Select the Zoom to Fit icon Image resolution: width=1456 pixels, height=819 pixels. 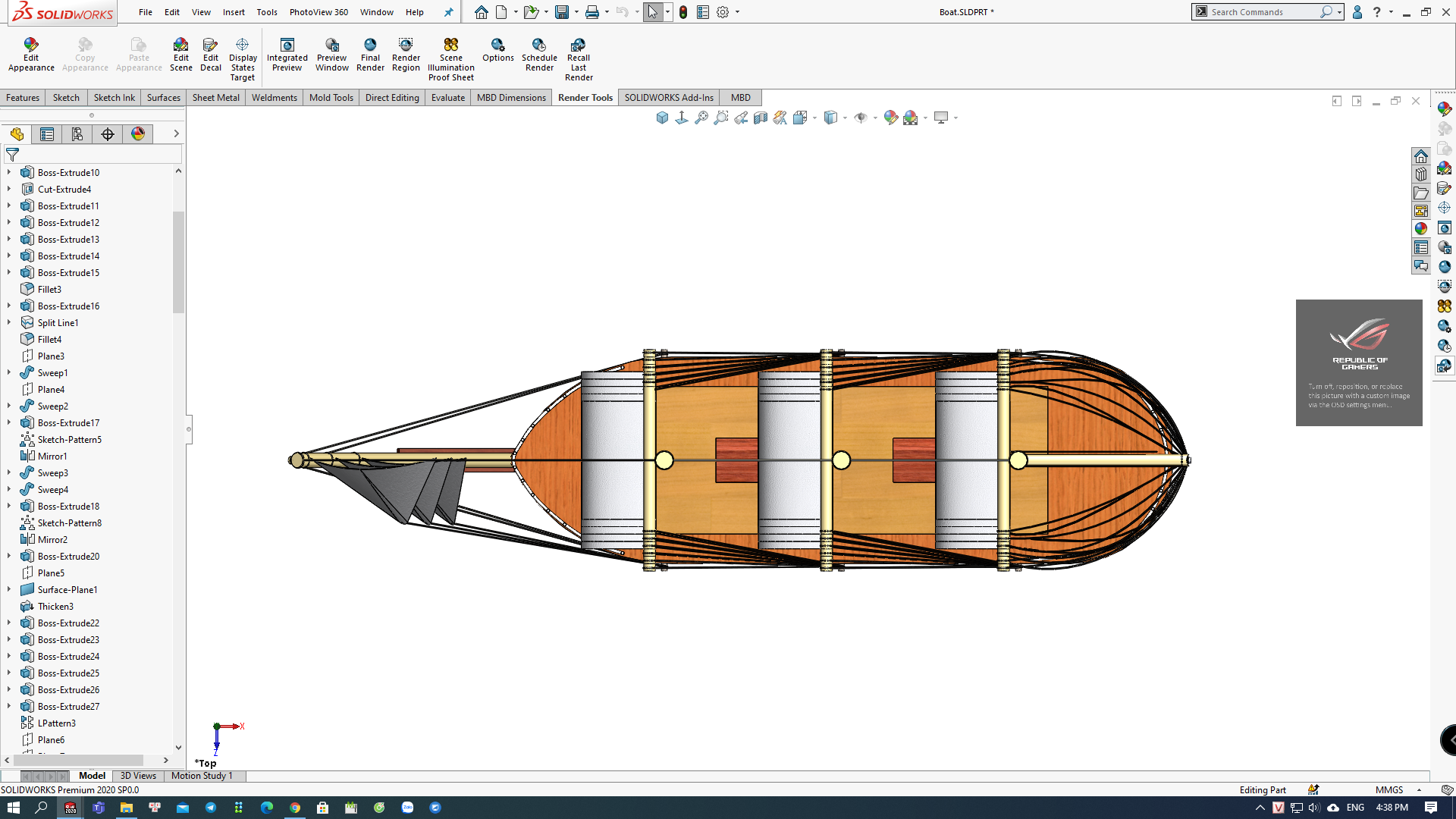pos(701,118)
